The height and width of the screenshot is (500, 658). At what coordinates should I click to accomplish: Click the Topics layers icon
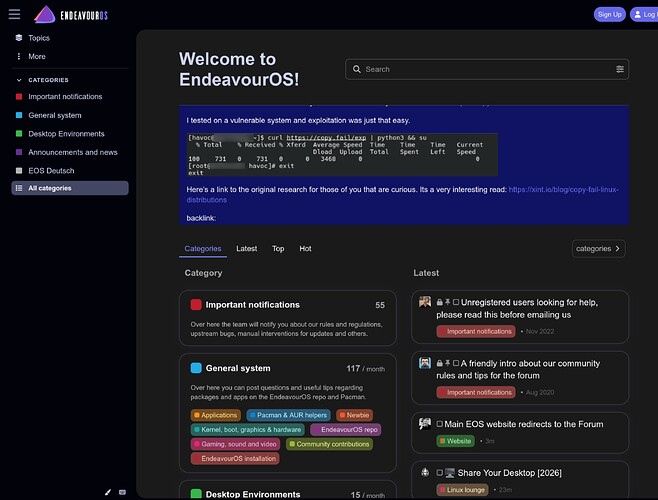point(19,38)
